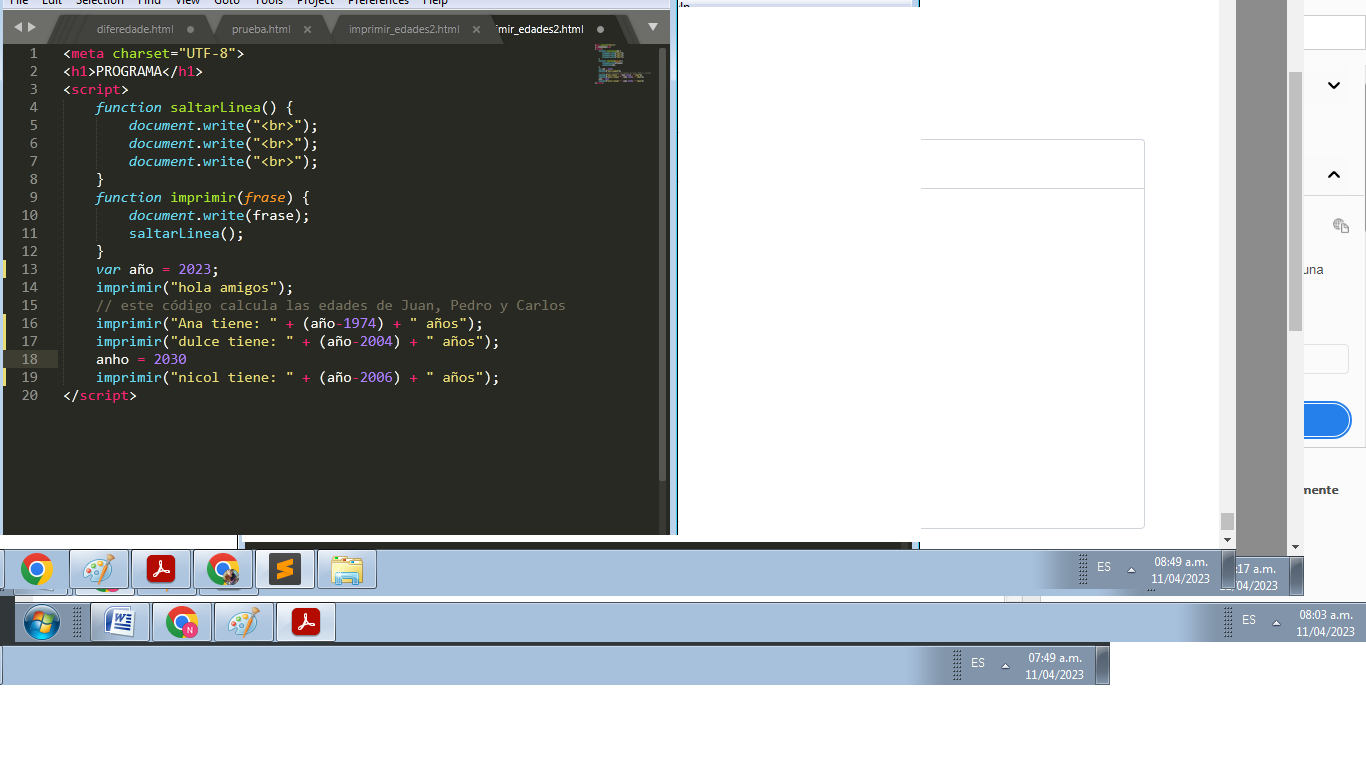Open Sublime Text from the taskbar
This screenshot has width=1366, height=768.
pos(285,570)
